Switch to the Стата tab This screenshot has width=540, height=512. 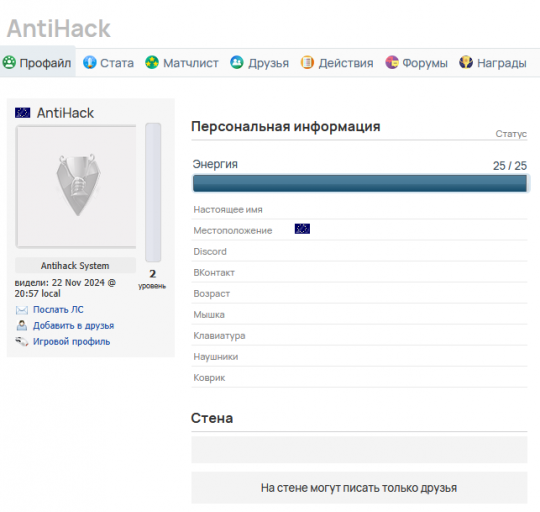click(x=108, y=63)
